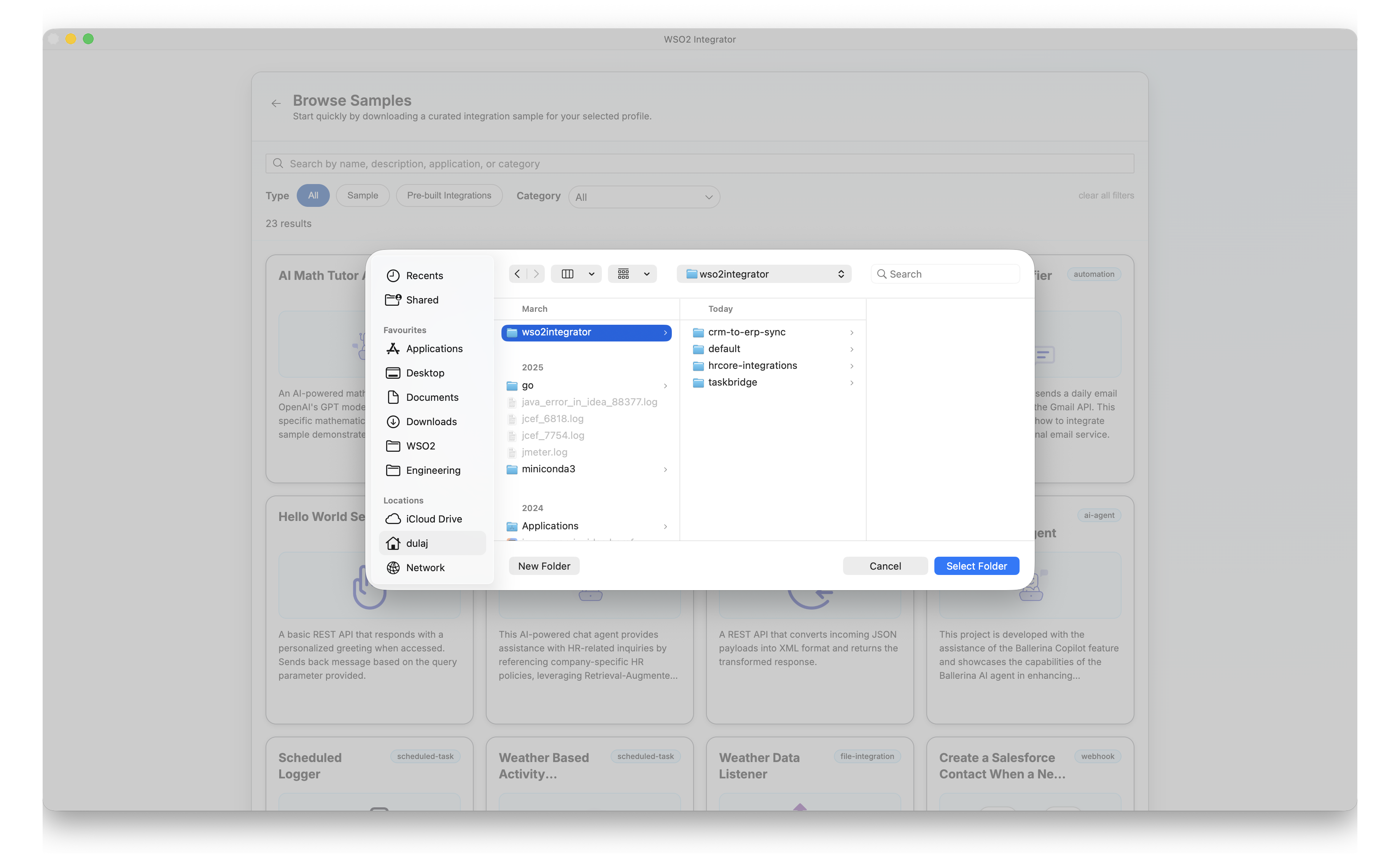The image size is (1400, 867).
Task: Select java_error_in_idea_88377.log file
Action: 586,403
